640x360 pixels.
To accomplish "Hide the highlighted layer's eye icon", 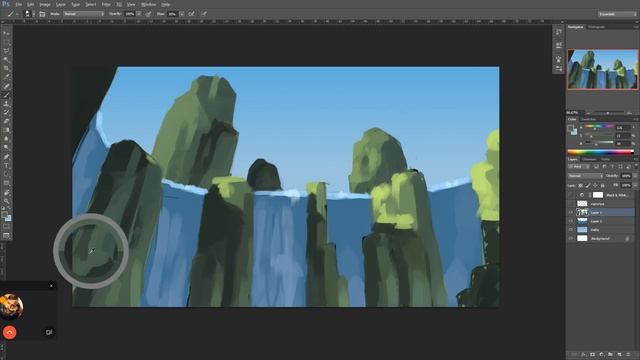I will tap(570, 212).
